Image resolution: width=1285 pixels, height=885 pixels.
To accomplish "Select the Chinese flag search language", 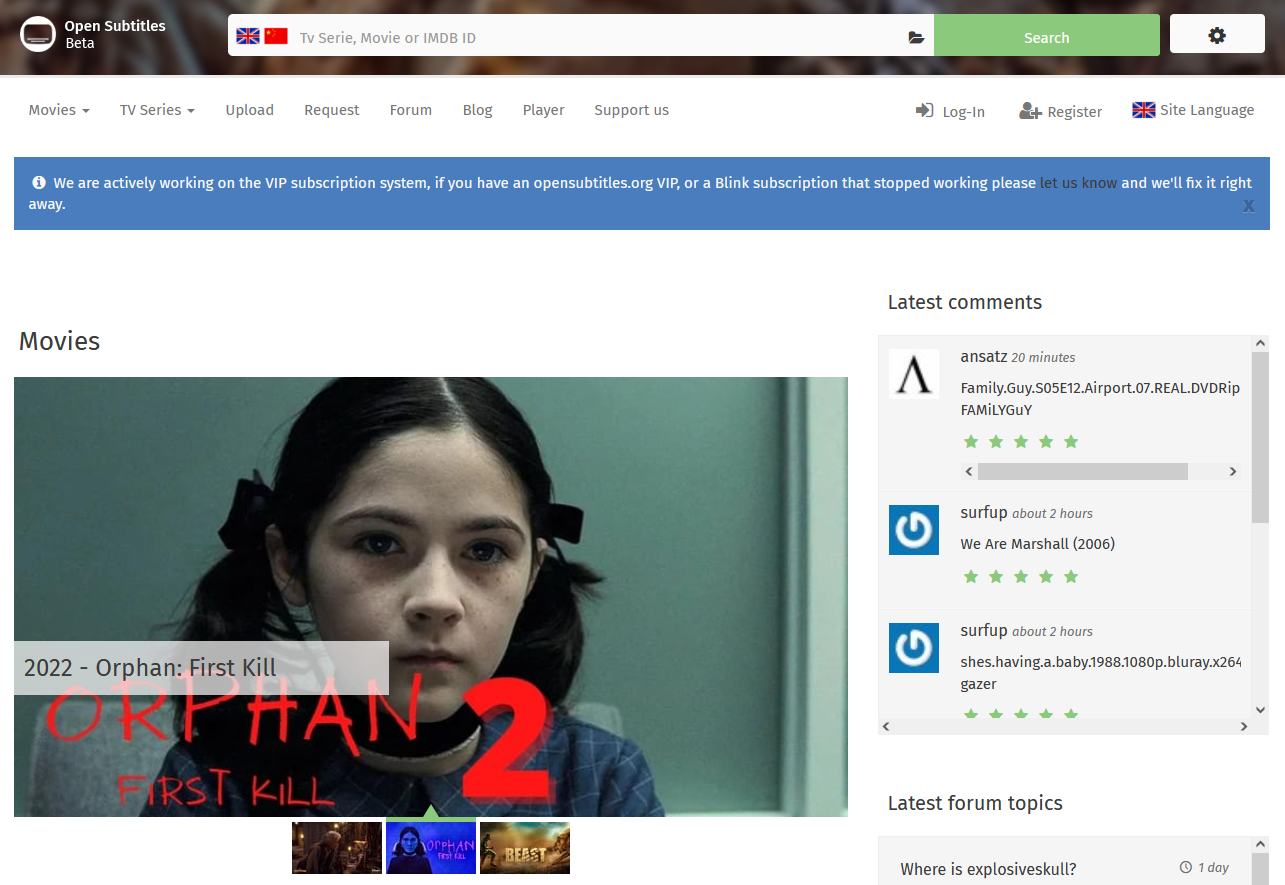I will tap(276, 36).
